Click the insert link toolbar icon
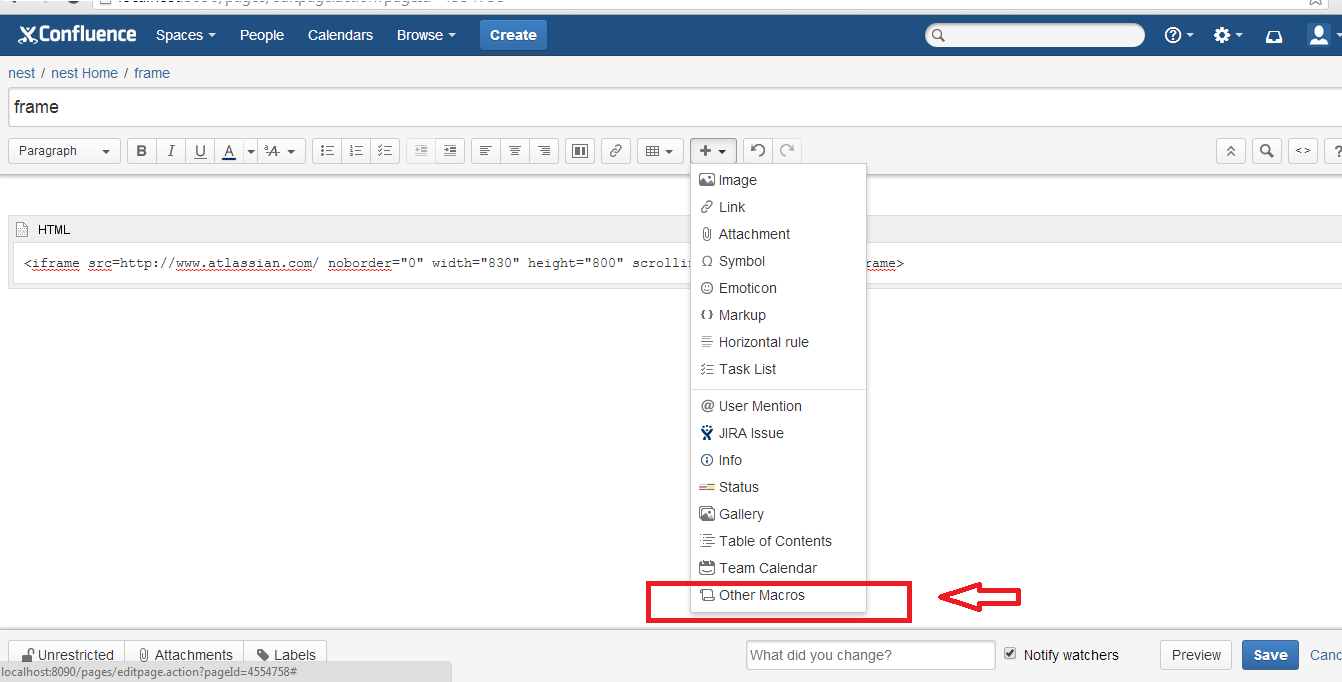1342x682 pixels. point(616,151)
